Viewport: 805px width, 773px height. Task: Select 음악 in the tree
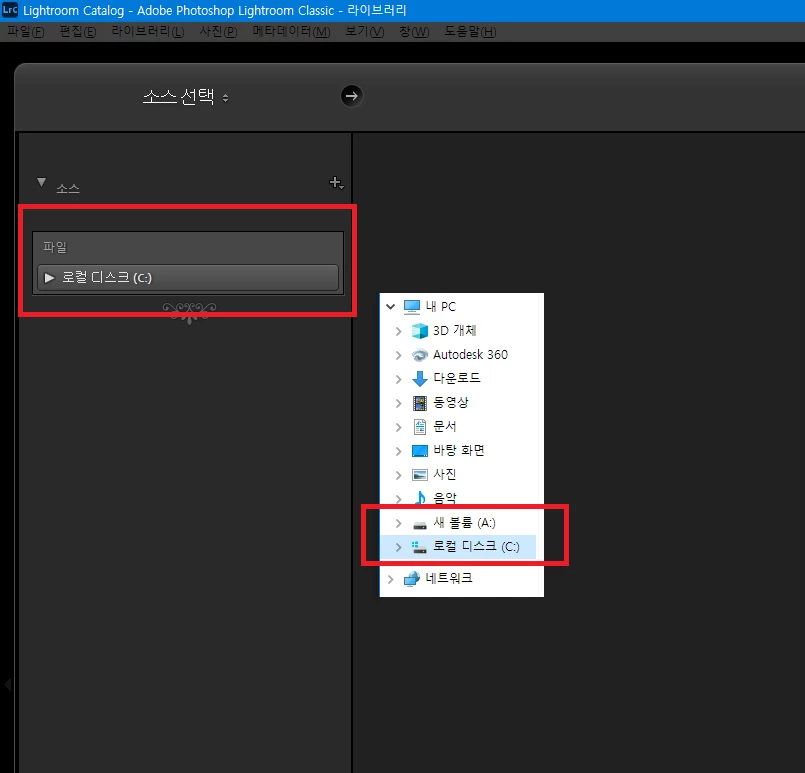click(x=445, y=498)
